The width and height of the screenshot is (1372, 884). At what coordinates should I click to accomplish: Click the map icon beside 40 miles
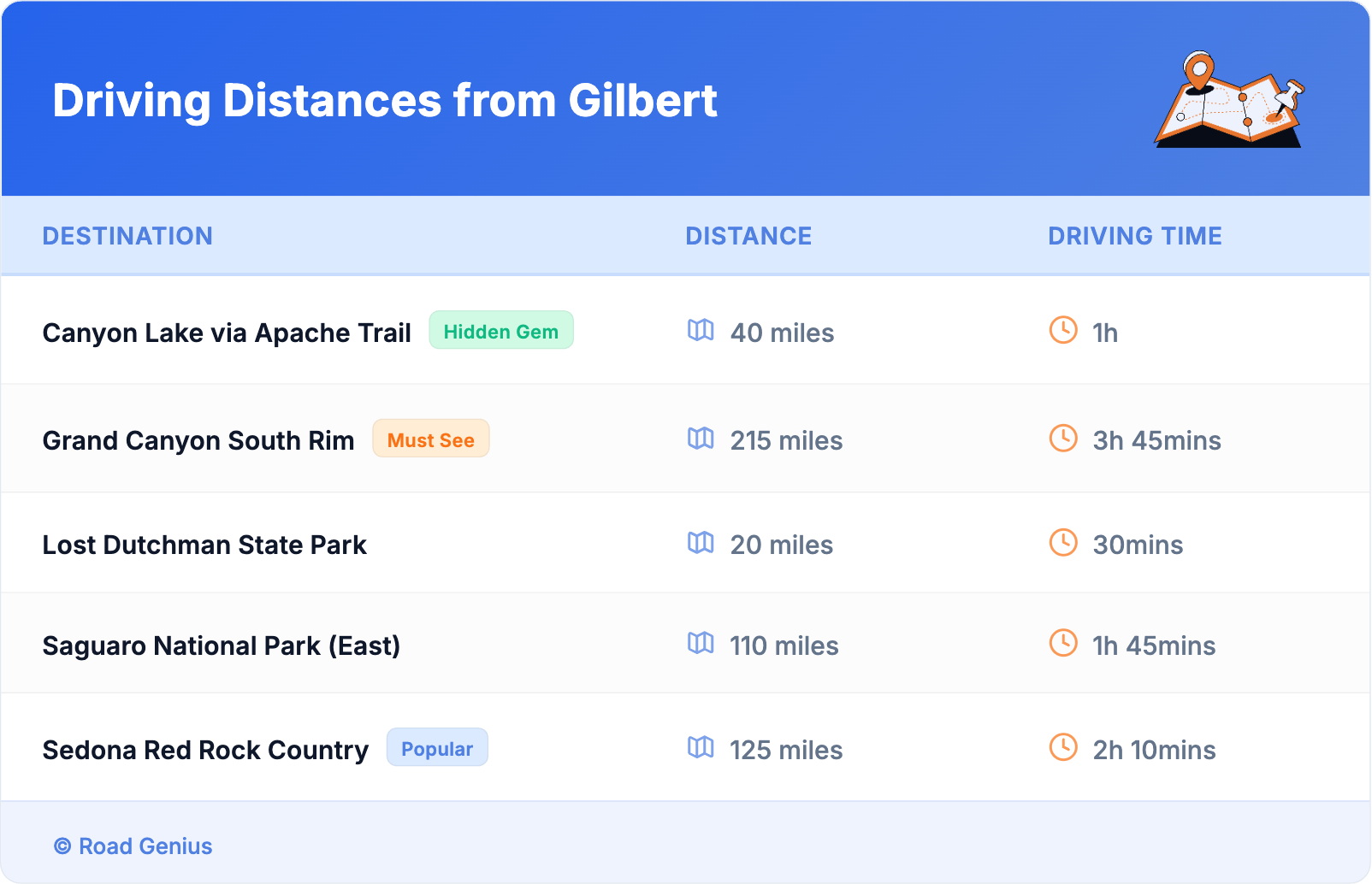tap(701, 330)
